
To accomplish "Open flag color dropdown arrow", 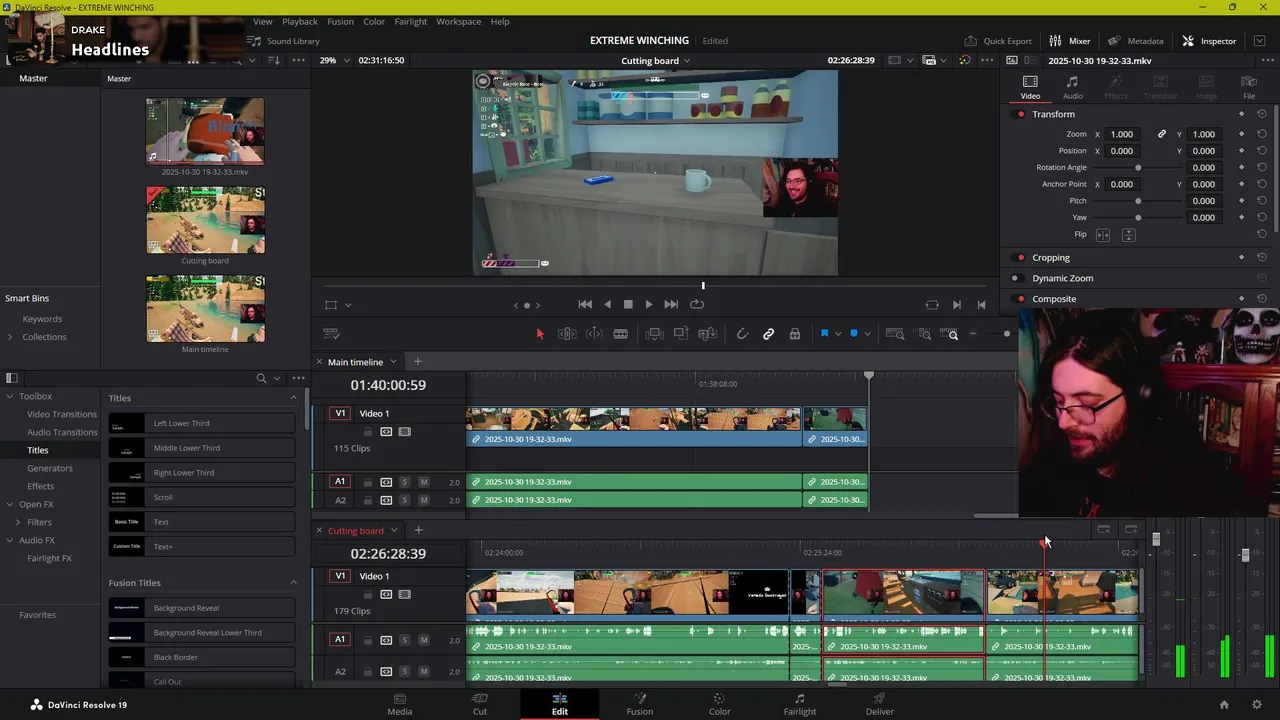I will 837,334.
